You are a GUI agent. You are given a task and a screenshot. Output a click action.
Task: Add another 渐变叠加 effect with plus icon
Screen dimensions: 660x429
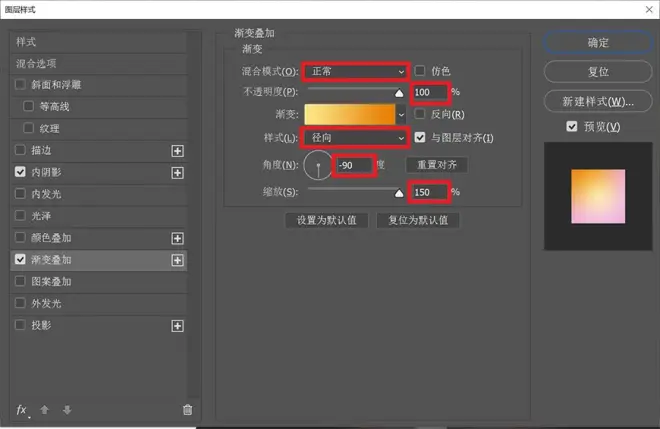coord(178,260)
